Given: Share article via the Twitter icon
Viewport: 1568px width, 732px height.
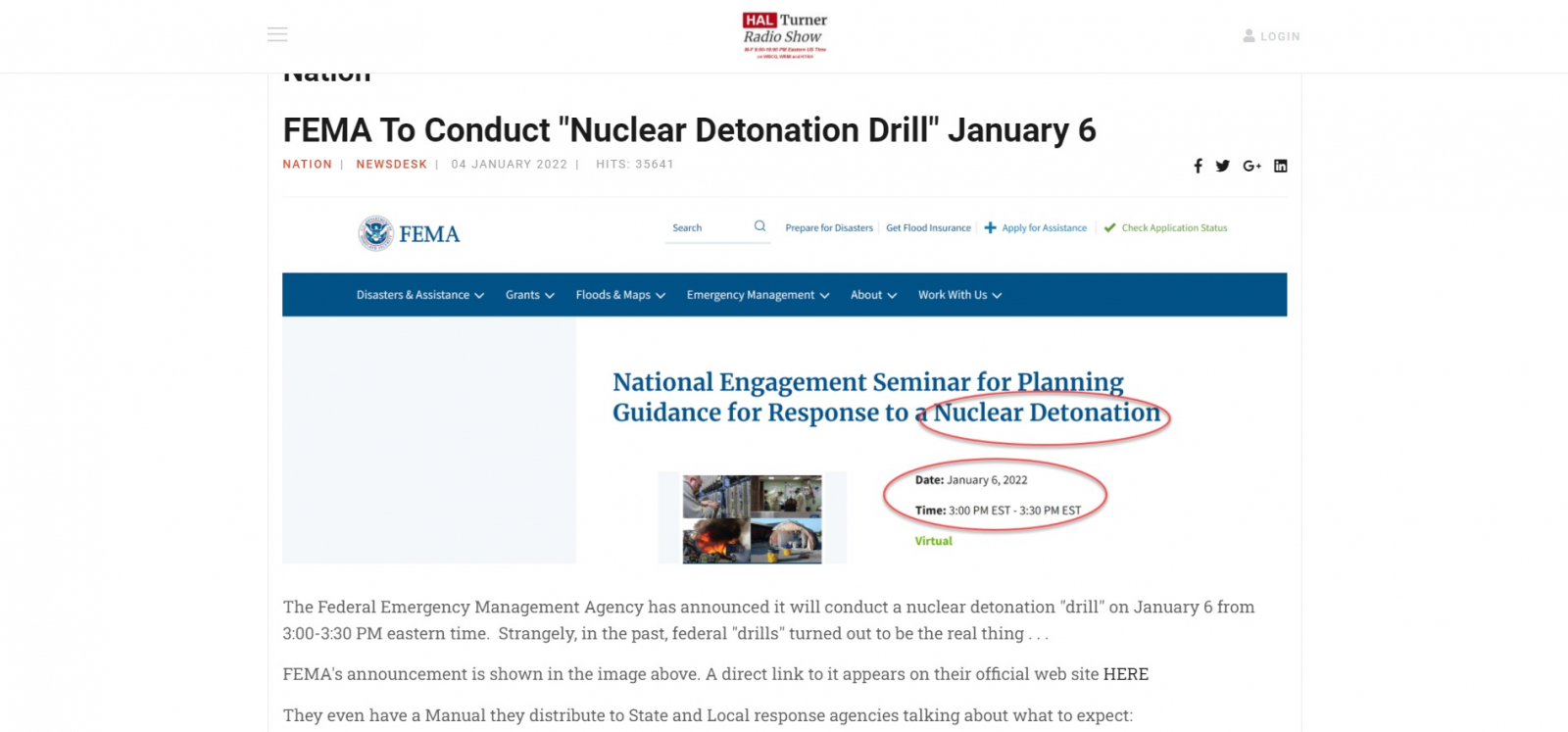Looking at the screenshot, I should click(1222, 166).
